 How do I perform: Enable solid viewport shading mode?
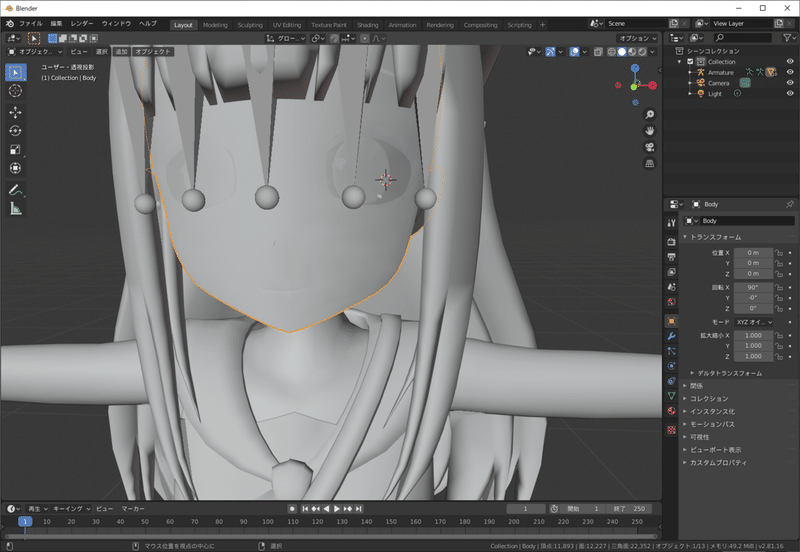click(621, 52)
